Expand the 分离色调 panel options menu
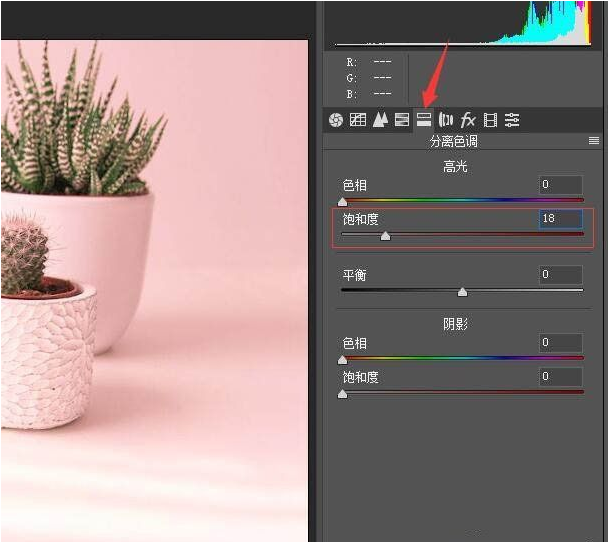The width and height of the screenshot is (608, 542). click(x=594, y=142)
